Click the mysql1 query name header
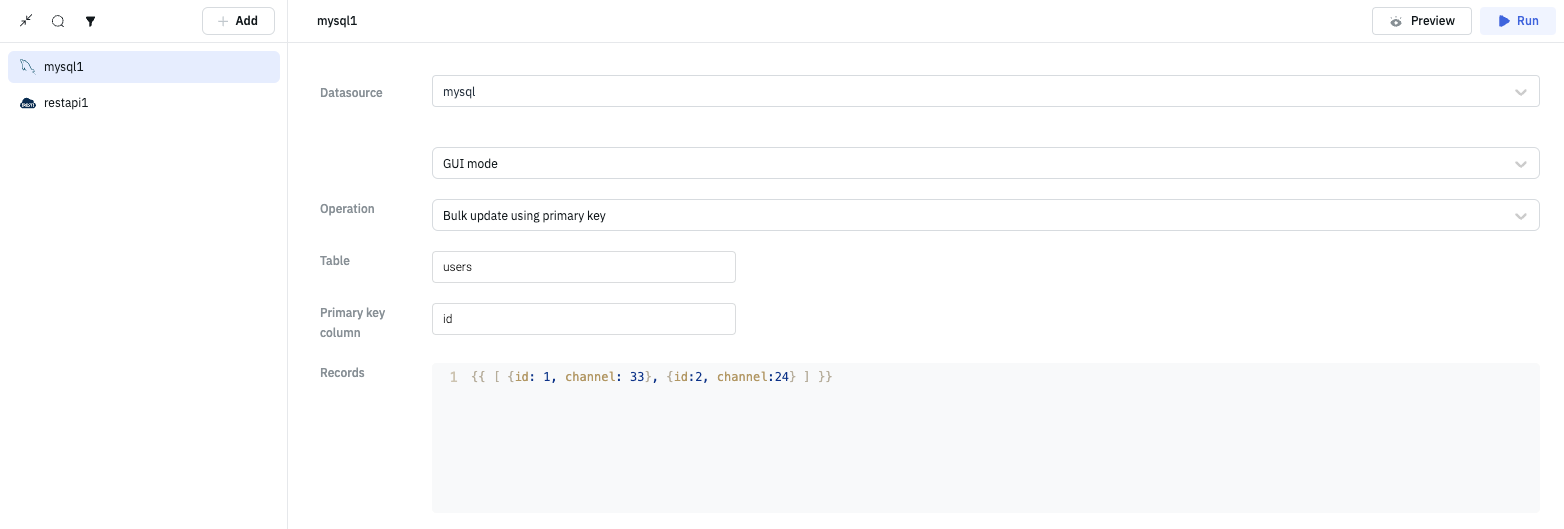The width and height of the screenshot is (1564, 529). pyautogui.click(x=337, y=21)
